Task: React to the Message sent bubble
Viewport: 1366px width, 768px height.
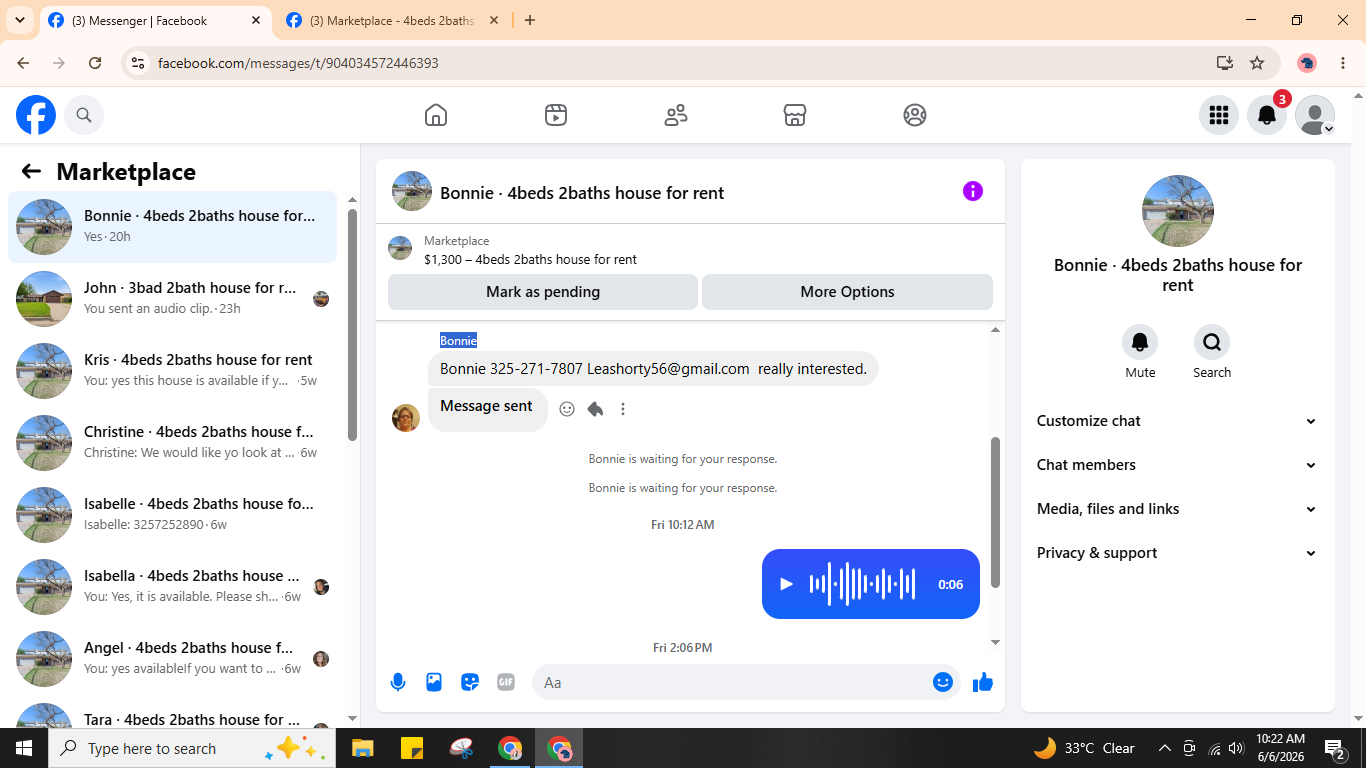Action: point(567,409)
